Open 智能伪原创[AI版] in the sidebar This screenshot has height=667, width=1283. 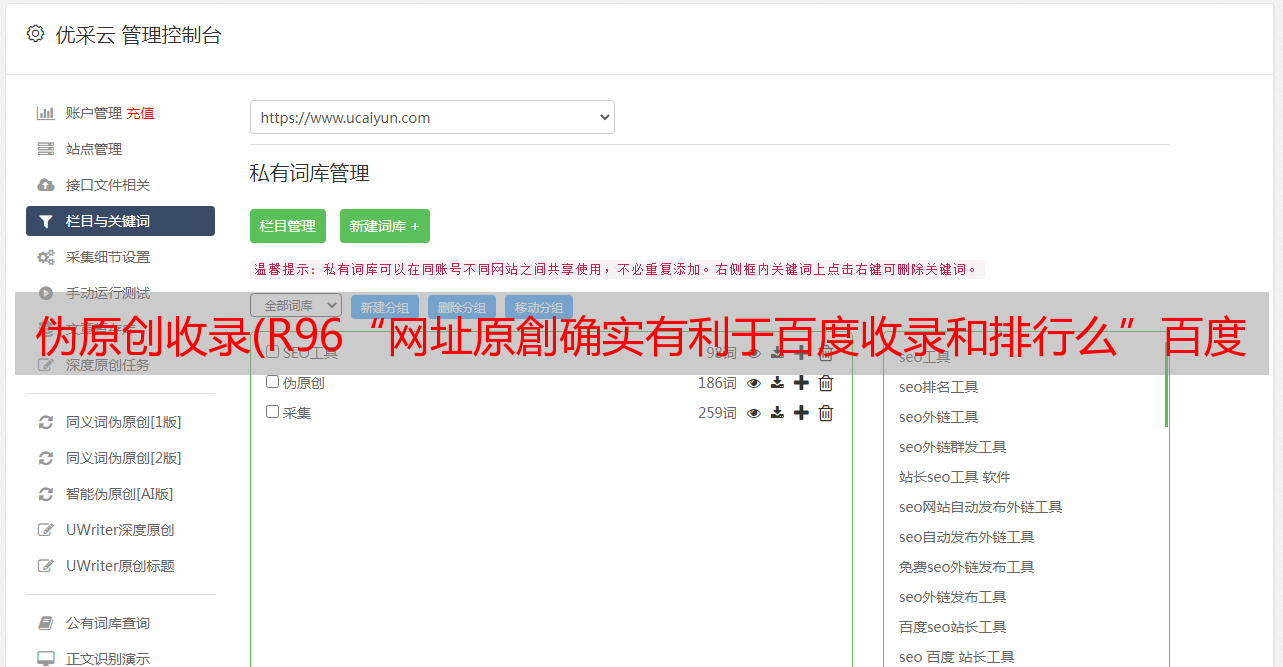coord(120,494)
